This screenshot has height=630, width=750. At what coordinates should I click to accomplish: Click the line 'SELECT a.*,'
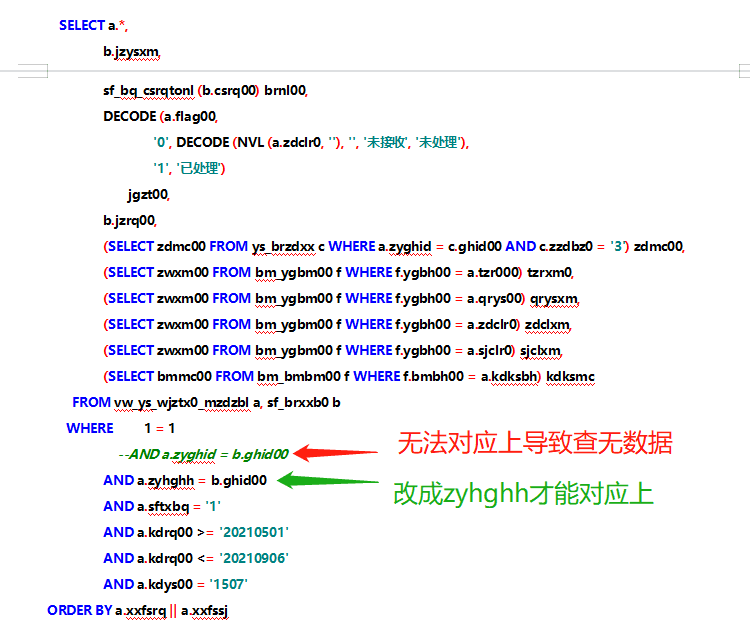coord(93,25)
